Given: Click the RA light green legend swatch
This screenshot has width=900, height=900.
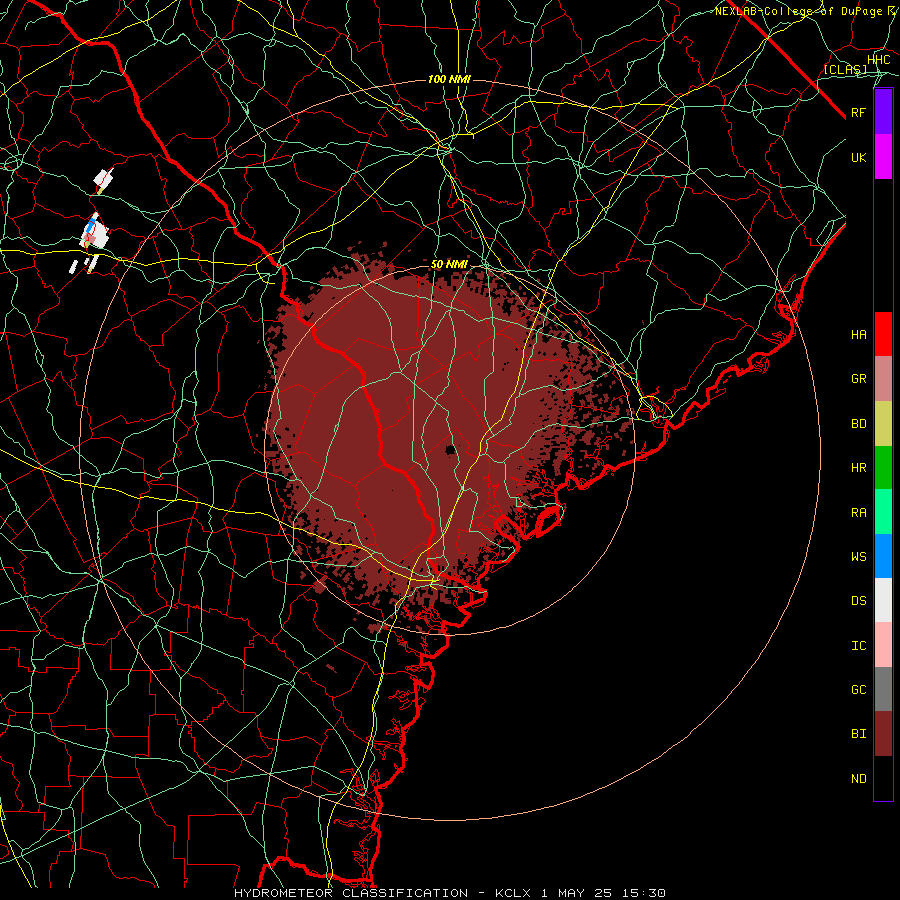Looking at the screenshot, I should [x=883, y=512].
